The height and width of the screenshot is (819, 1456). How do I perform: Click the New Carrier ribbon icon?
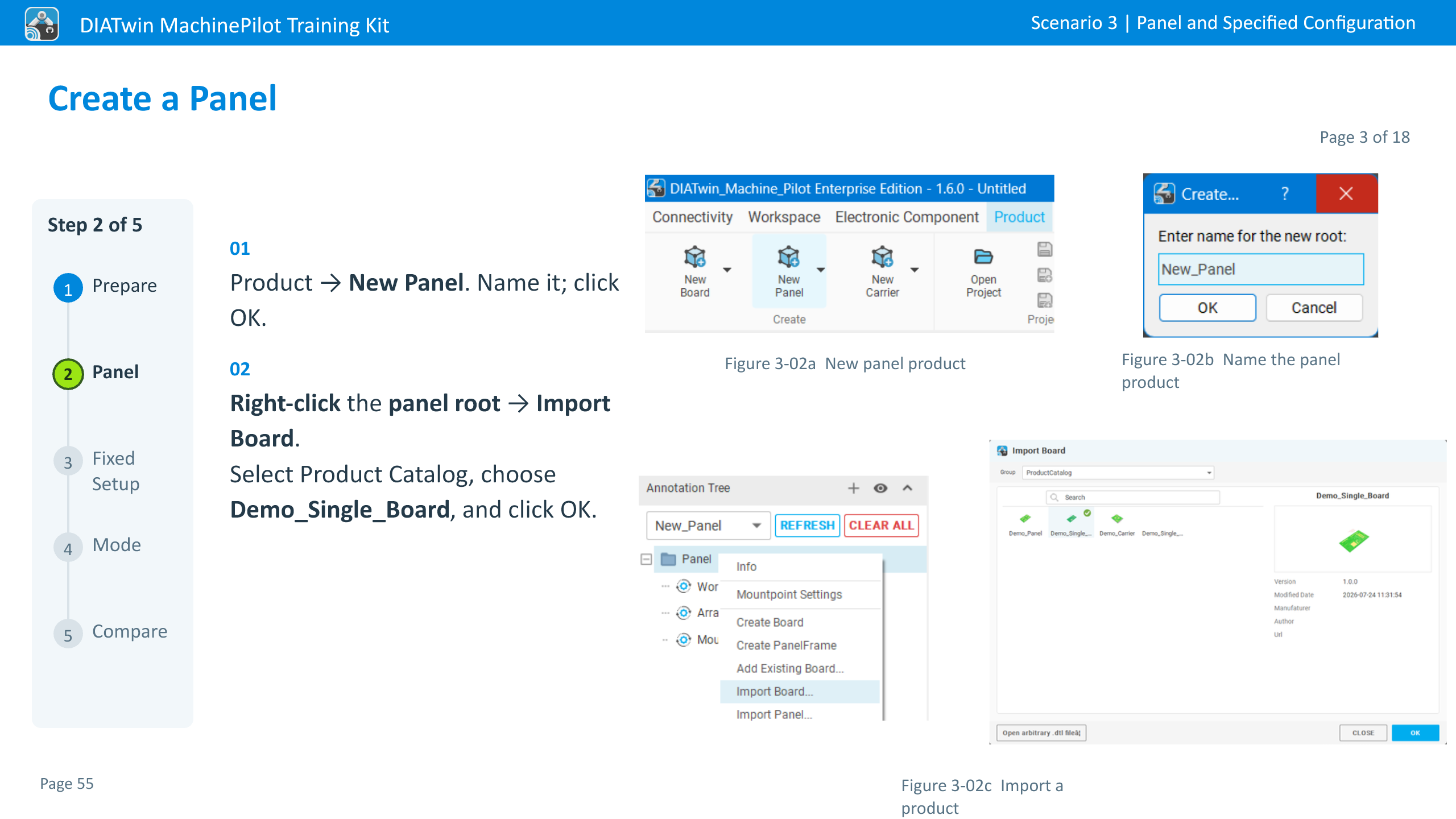[x=882, y=258]
